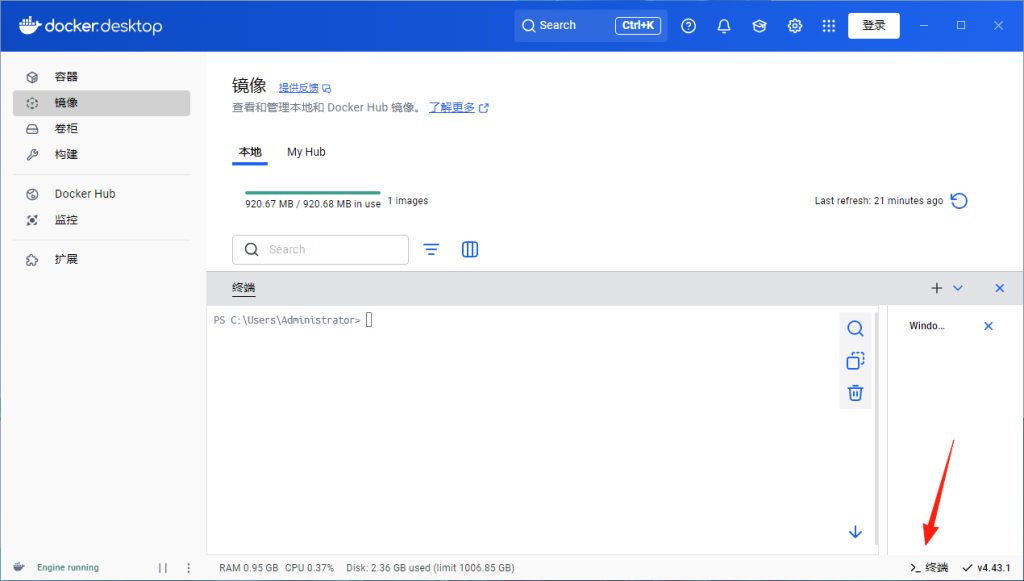Expand the engine status overflow menu
The width and height of the screenshot is (1024, 581).
pyautogui.click(x=188, y=567)
